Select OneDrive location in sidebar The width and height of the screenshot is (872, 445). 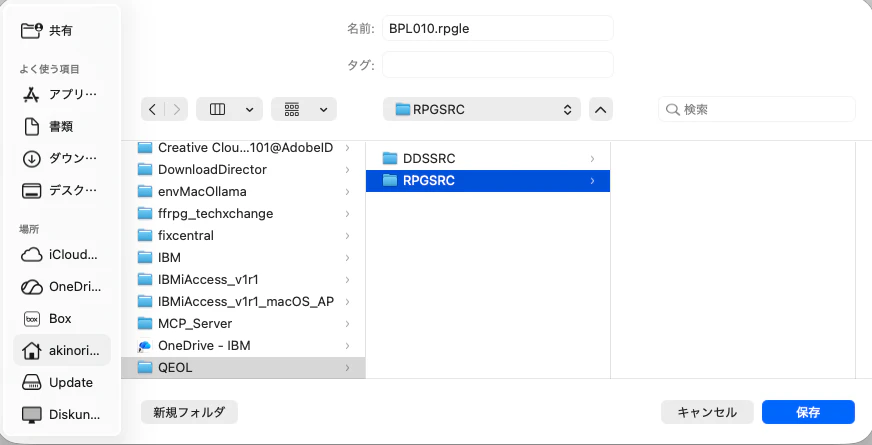pyautogui.click(x=61, y=287)
